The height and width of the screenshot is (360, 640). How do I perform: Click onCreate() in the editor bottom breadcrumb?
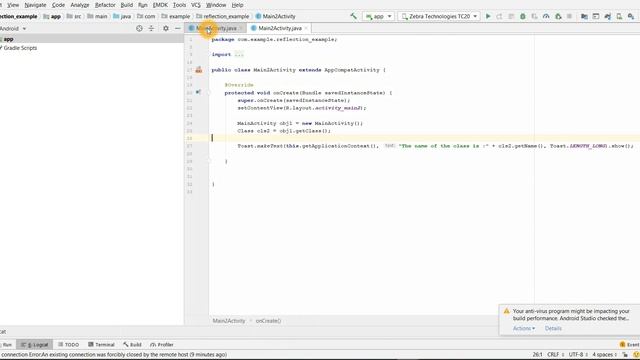268,321
